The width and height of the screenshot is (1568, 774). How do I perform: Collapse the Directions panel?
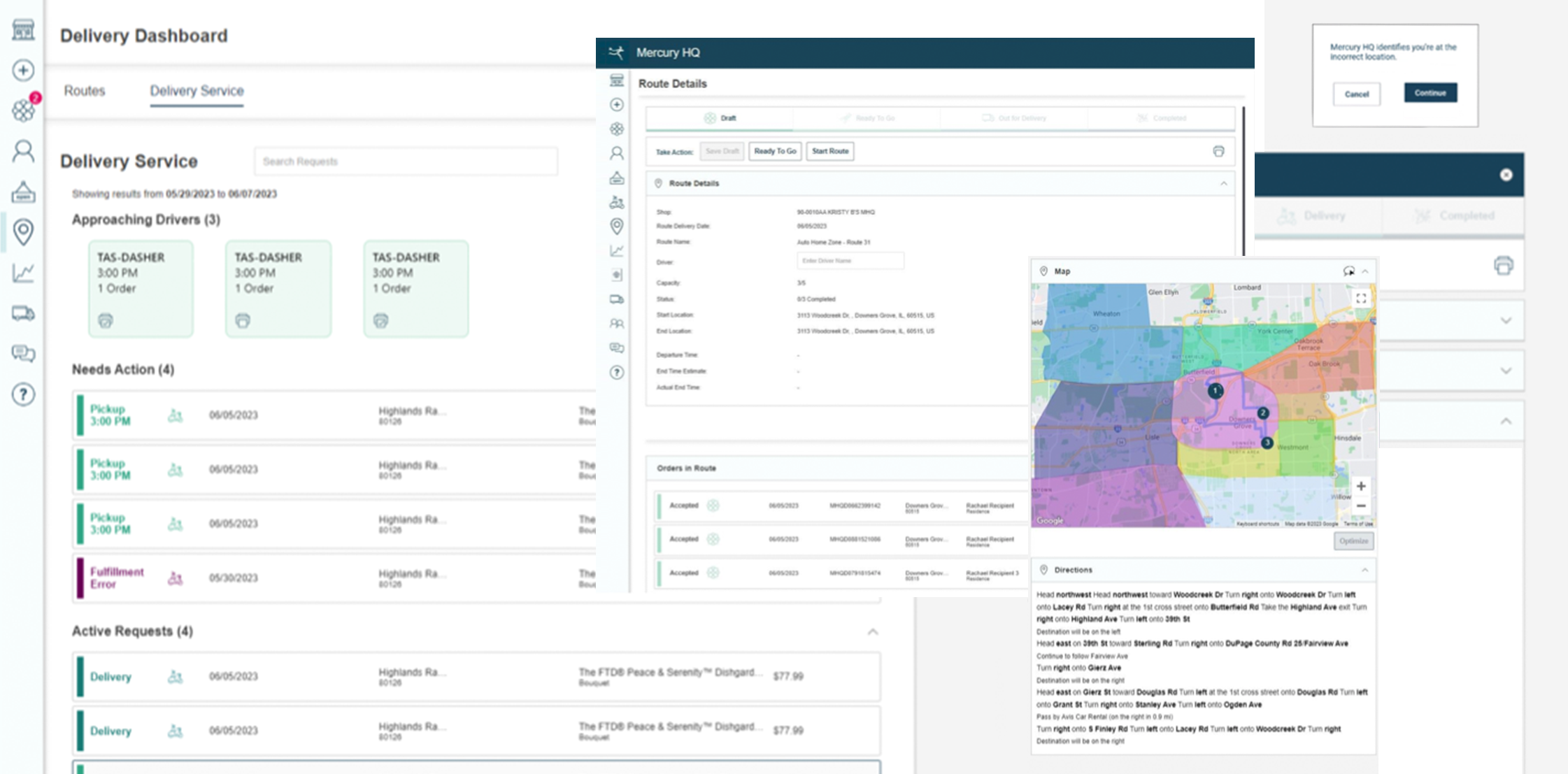pyautogui.click(x=1364, y=570)
